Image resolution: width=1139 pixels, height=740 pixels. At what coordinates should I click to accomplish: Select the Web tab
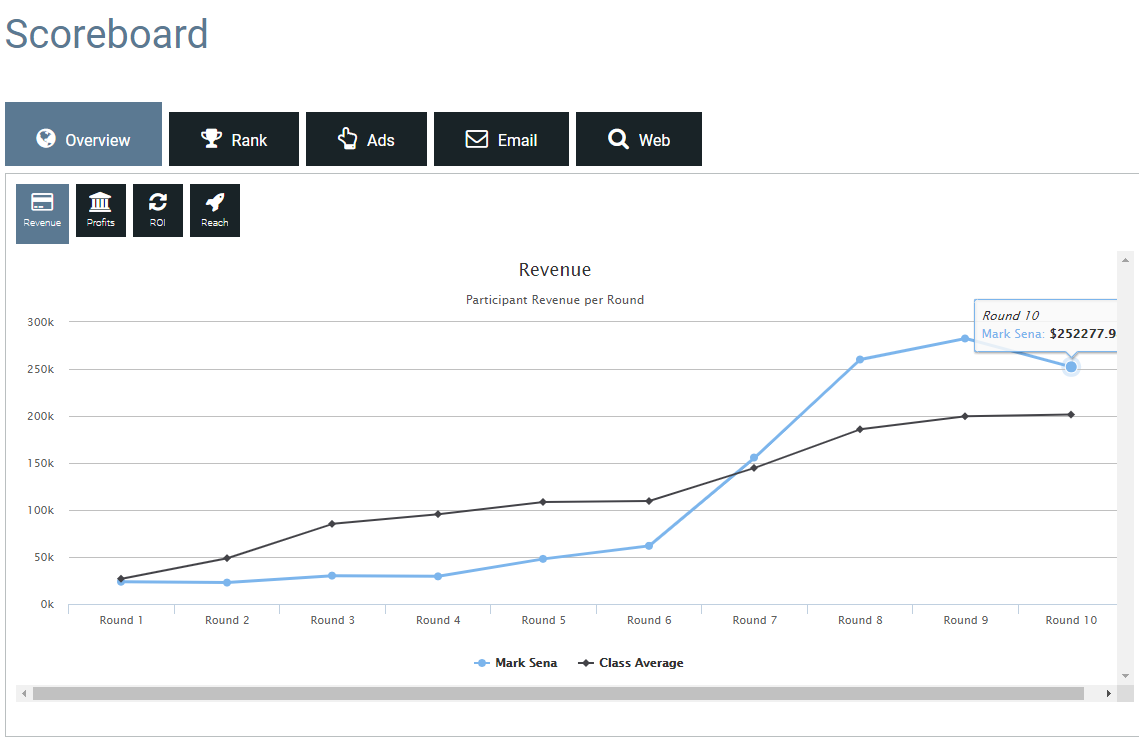pos(639,139)
